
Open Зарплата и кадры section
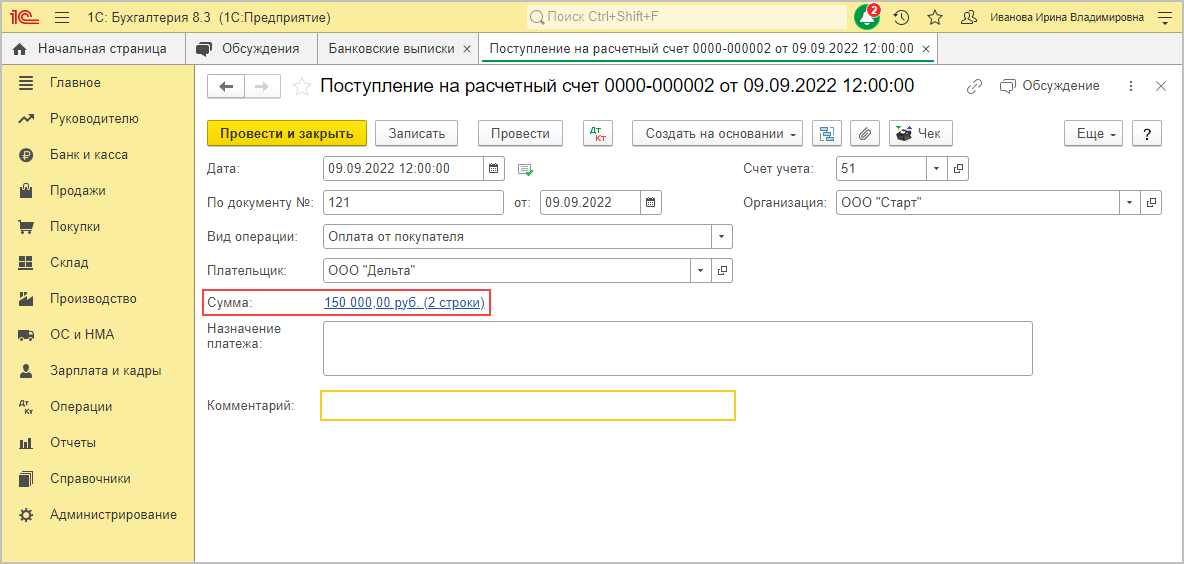click(105, 371)
